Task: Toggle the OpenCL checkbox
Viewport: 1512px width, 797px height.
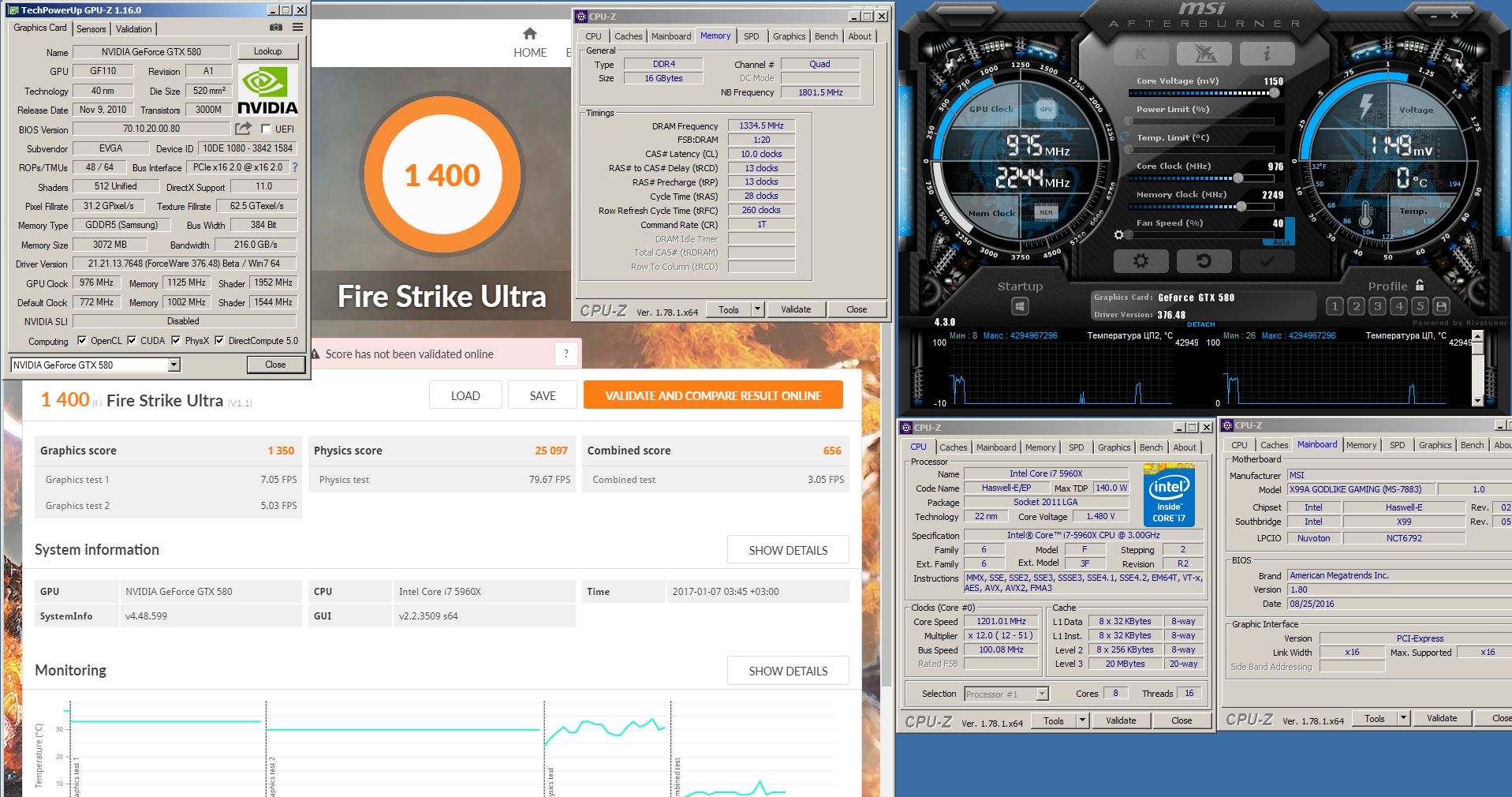Action: point(82,341)
